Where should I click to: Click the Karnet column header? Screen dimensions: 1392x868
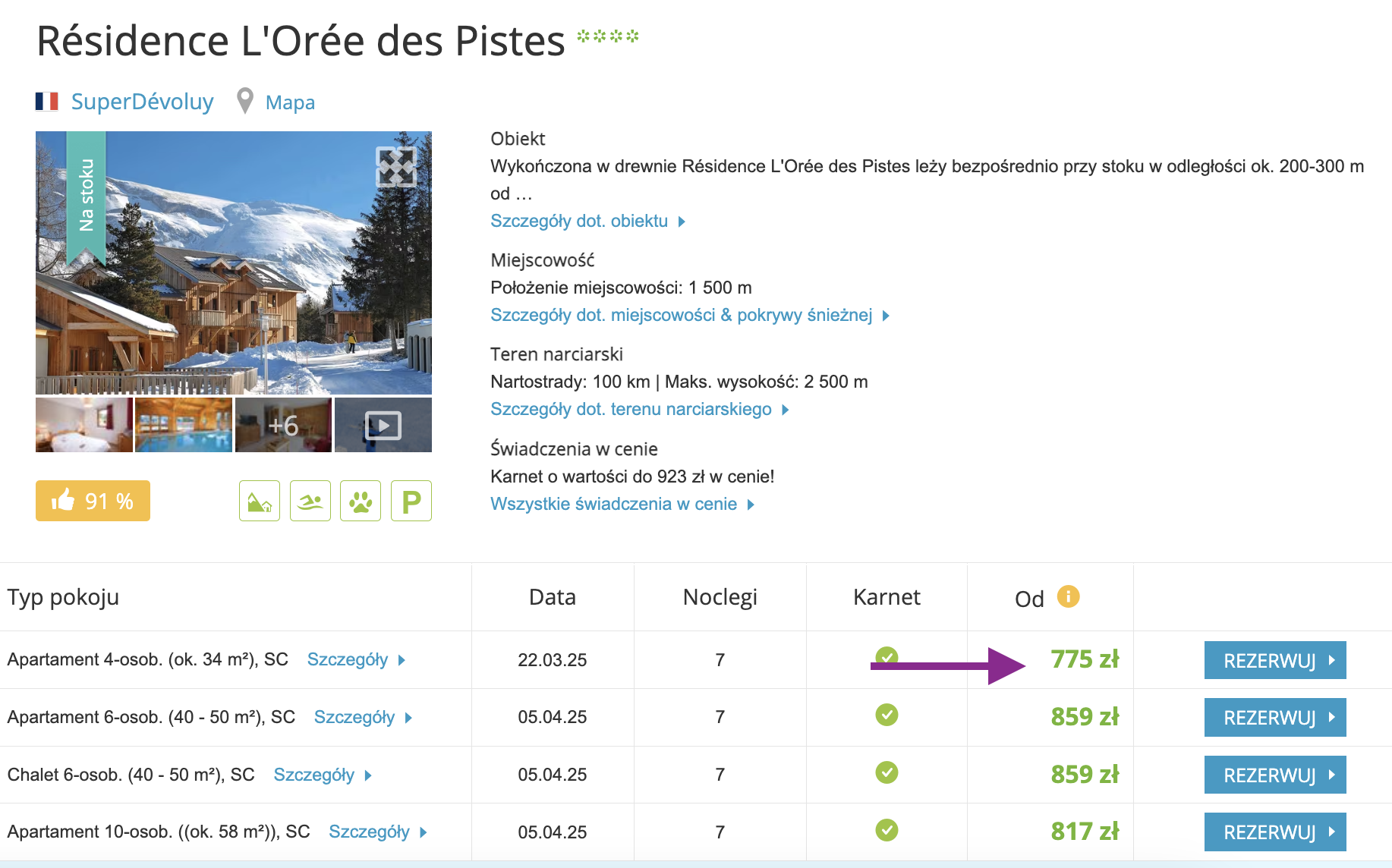point(887,597)
